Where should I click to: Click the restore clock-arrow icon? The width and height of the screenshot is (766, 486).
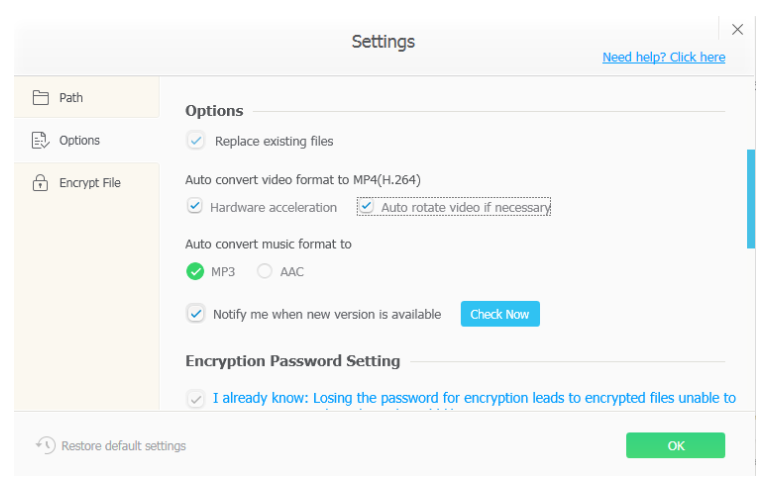(45, 445)
